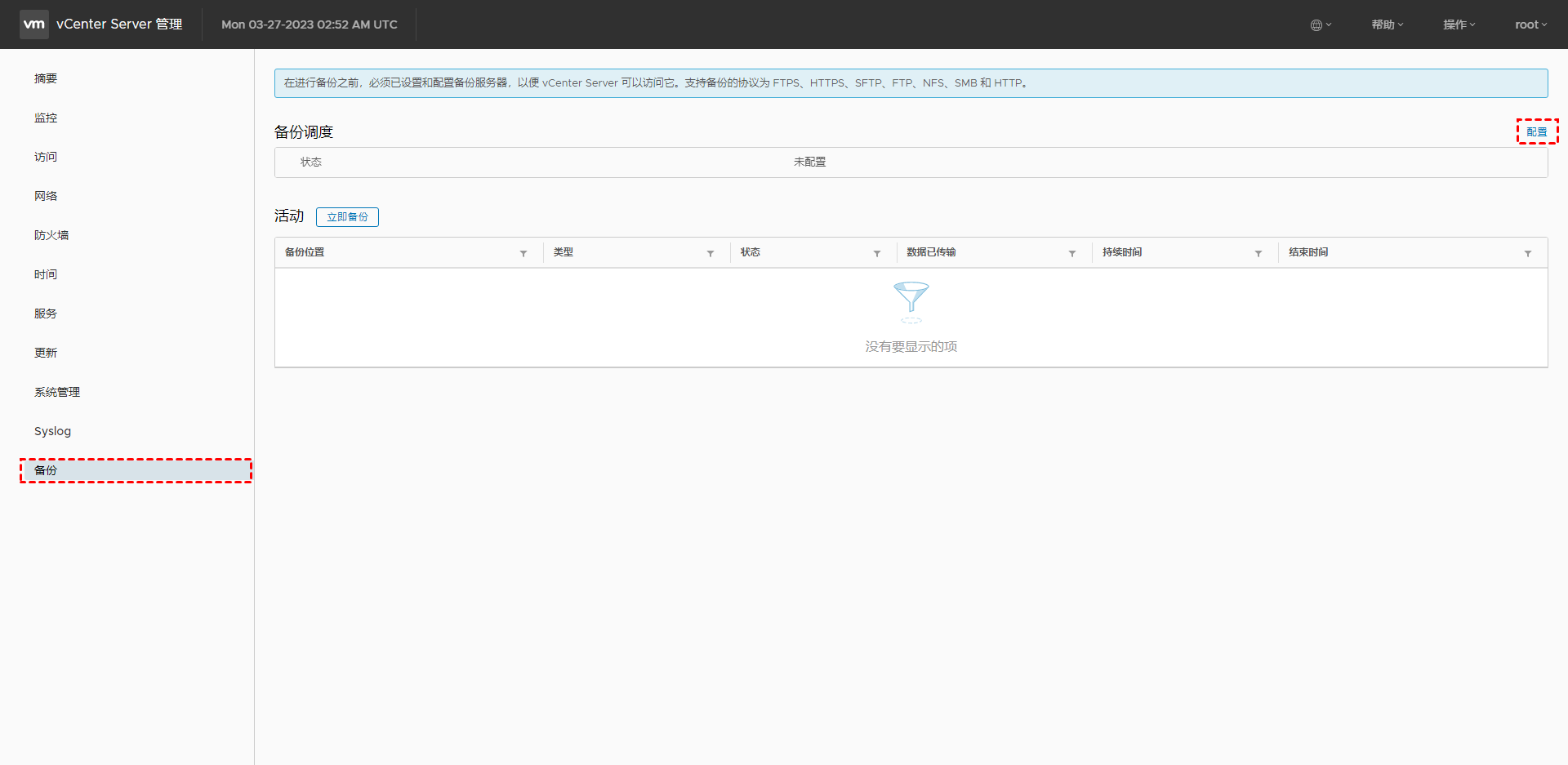Click the 立即备份 button
Screen dimensions: 1568x765
point(347,217)
